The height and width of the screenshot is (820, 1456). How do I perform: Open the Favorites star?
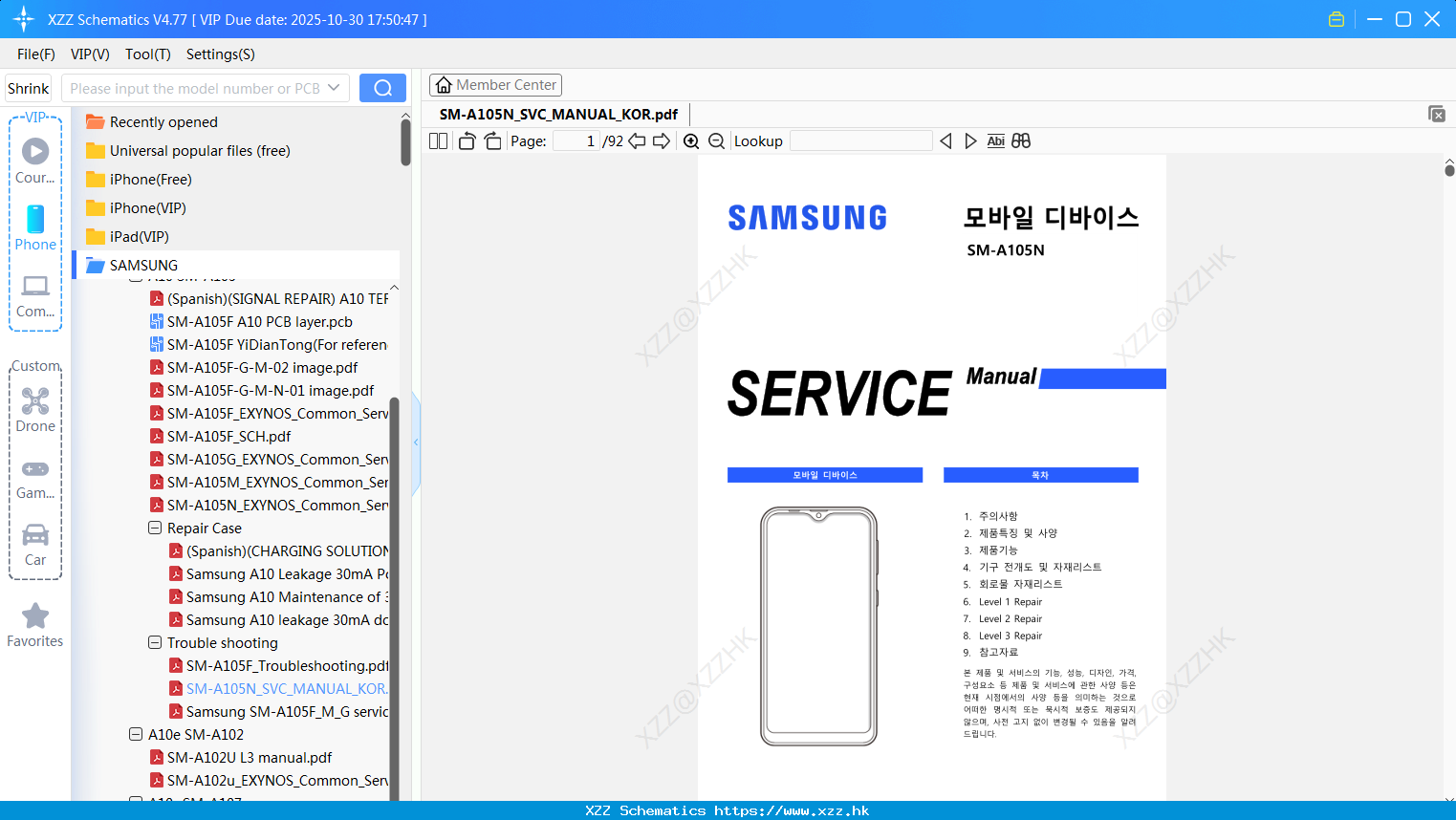(x=35, y=625)
